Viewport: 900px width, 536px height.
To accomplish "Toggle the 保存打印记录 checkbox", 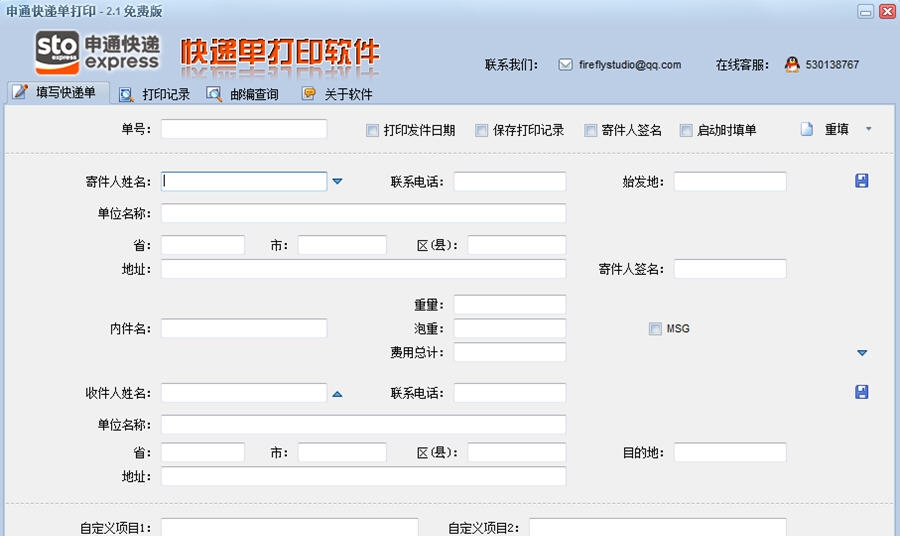I will (482, 131).
